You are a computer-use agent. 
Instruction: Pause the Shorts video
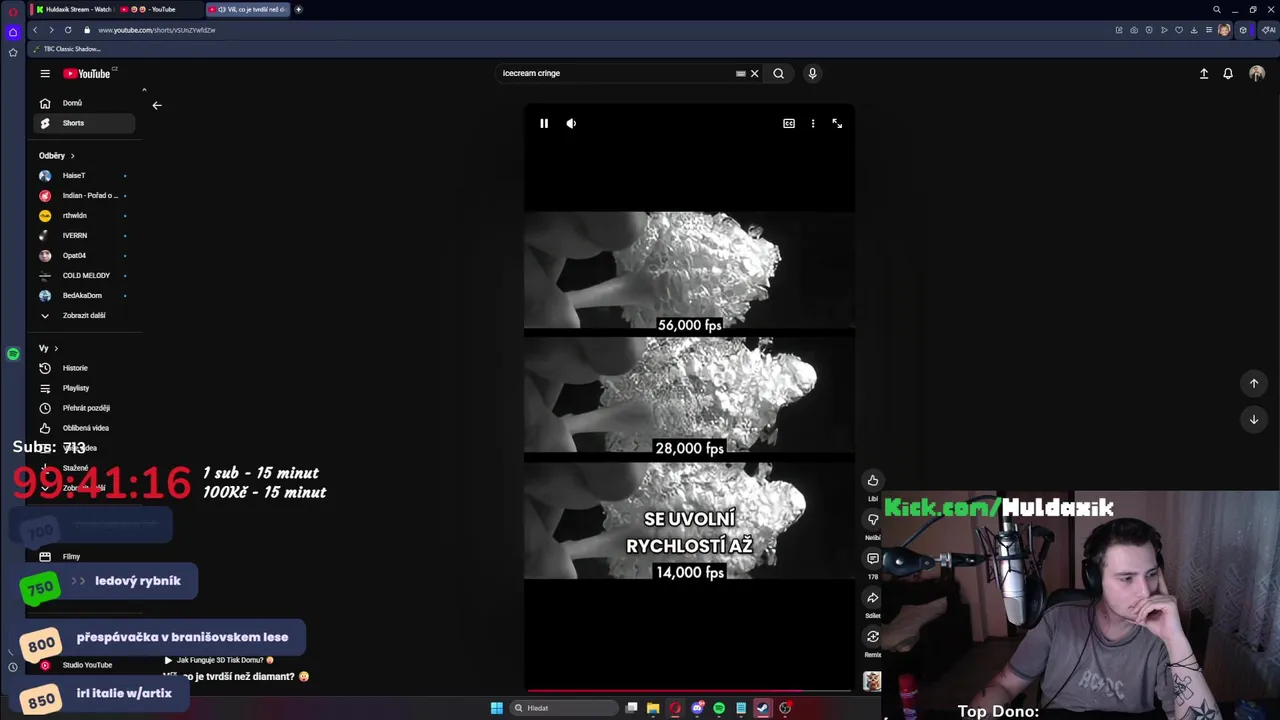544,123
